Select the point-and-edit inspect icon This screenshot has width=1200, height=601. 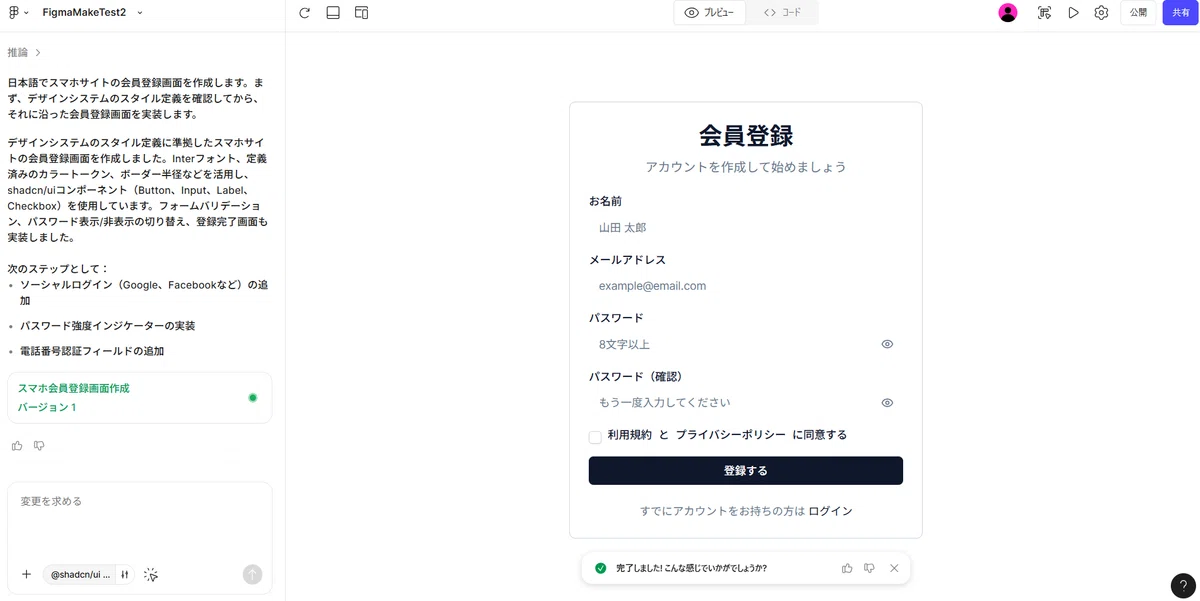click(1045, 13)
